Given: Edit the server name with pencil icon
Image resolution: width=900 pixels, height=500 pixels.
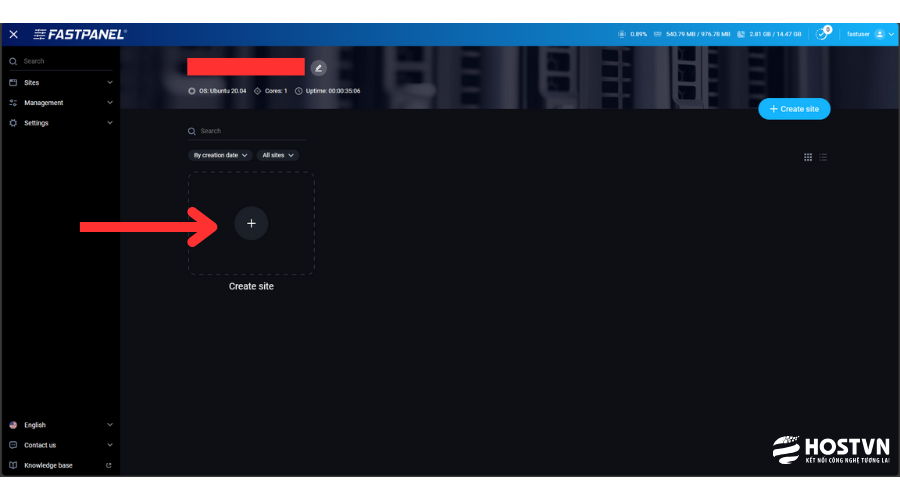Looking at the screenshot, I should click(319, 68).
